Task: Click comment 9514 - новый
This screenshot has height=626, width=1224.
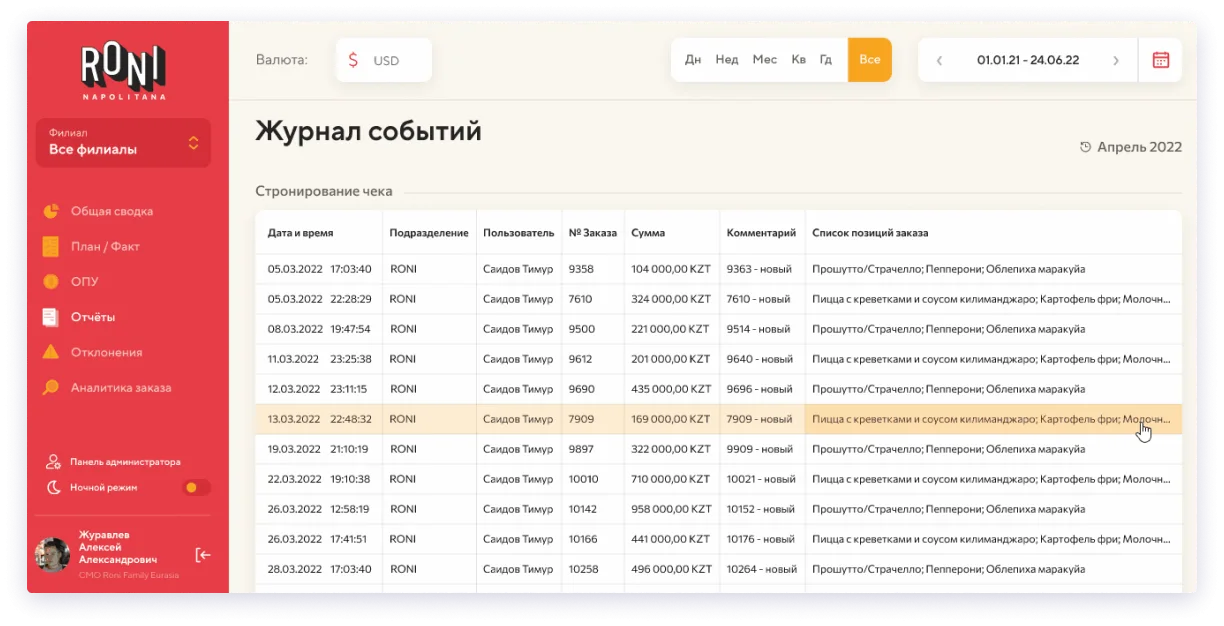Action: coord(758,329)
